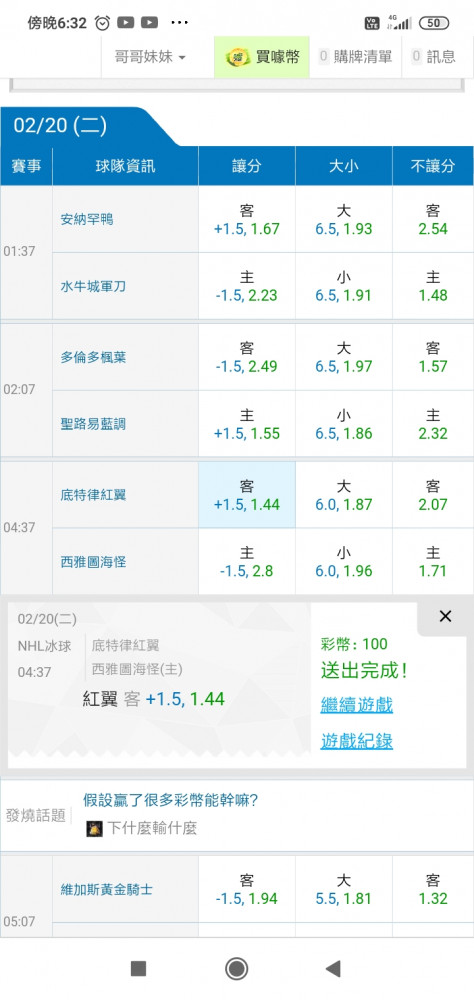Open the 購牌清單 tab
Image resolution: width=474 pixels, height=1000 pixels.
[355, 57]
